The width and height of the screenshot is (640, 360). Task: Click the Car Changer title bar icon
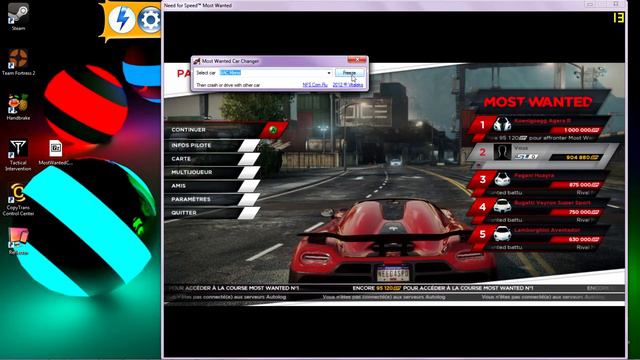pyautogui.click(x=197, y=61)
